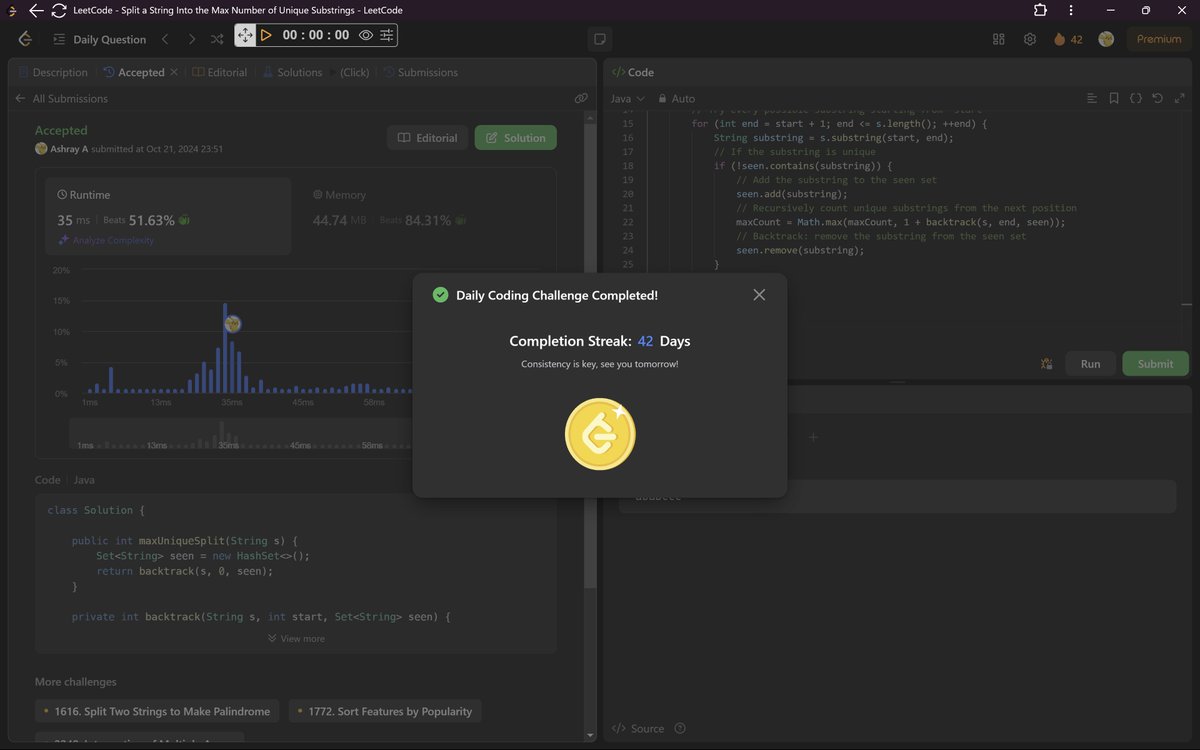Image resolution: width=1200 pixels, height=750 pixels.
Task: Start the timer with the play button
Action: pos(266,35)
